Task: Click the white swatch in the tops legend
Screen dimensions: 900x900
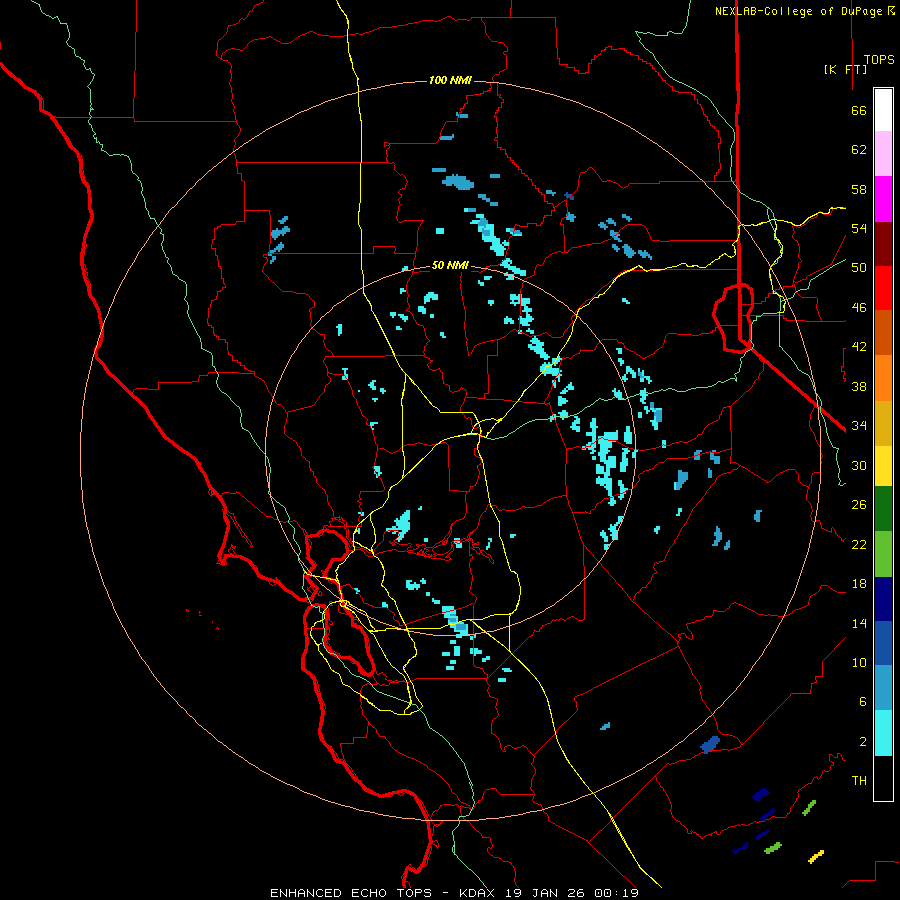Action: [883, 110]
